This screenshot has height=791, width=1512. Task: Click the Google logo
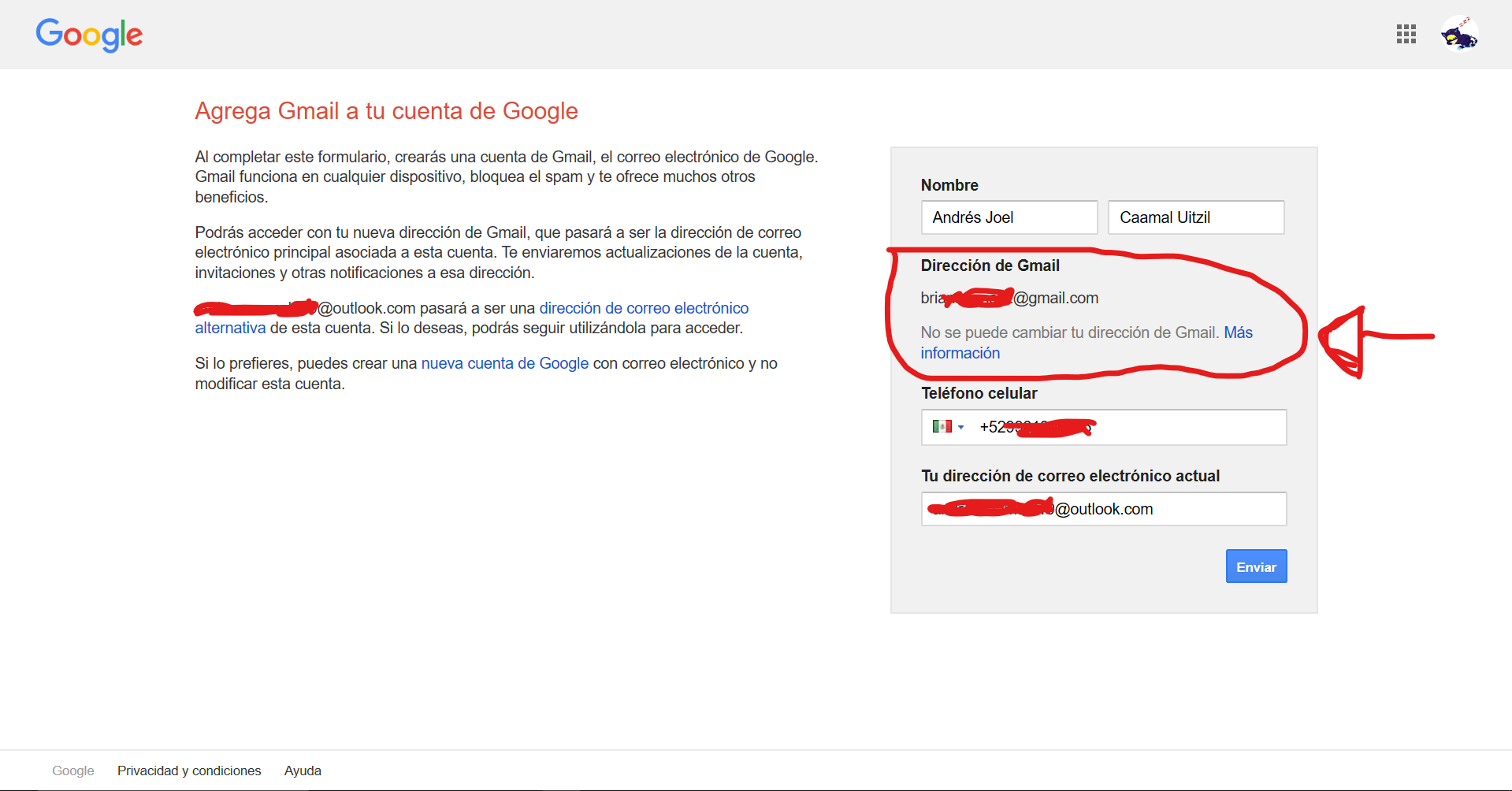pyautogui.click(x=89, y=35)
